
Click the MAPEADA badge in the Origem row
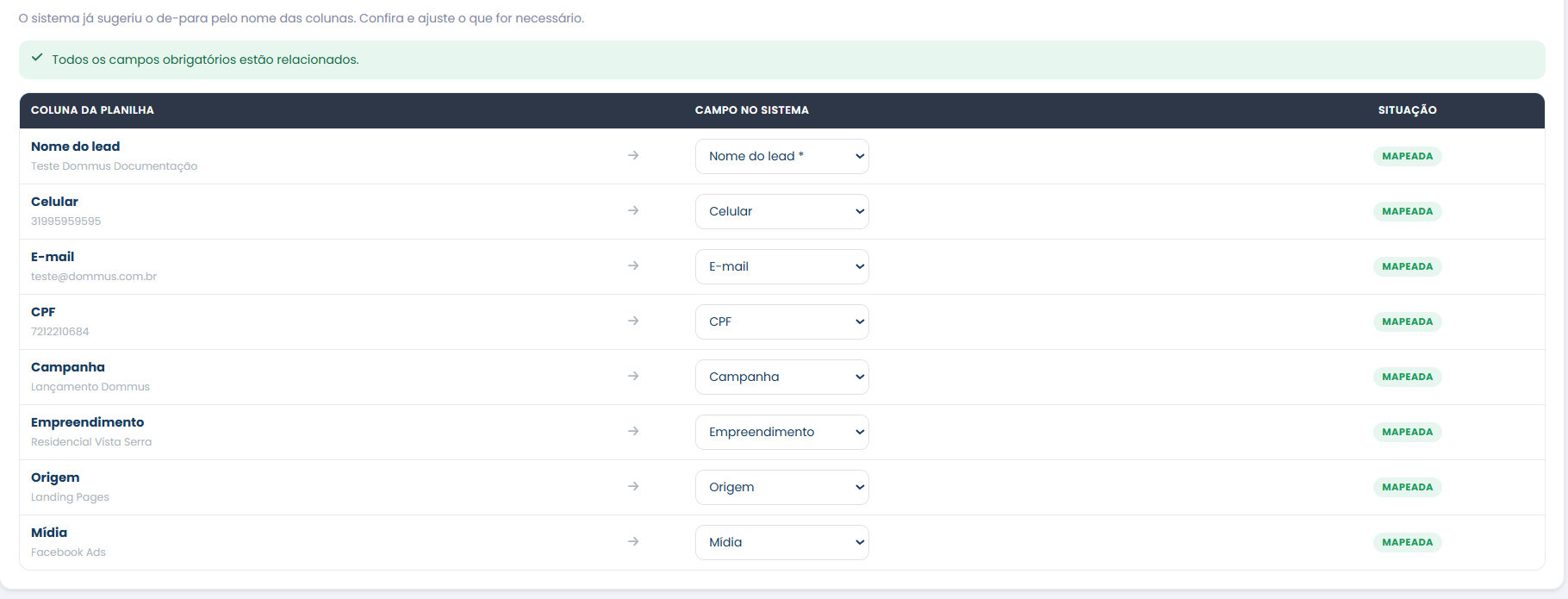pos(1407,487)
